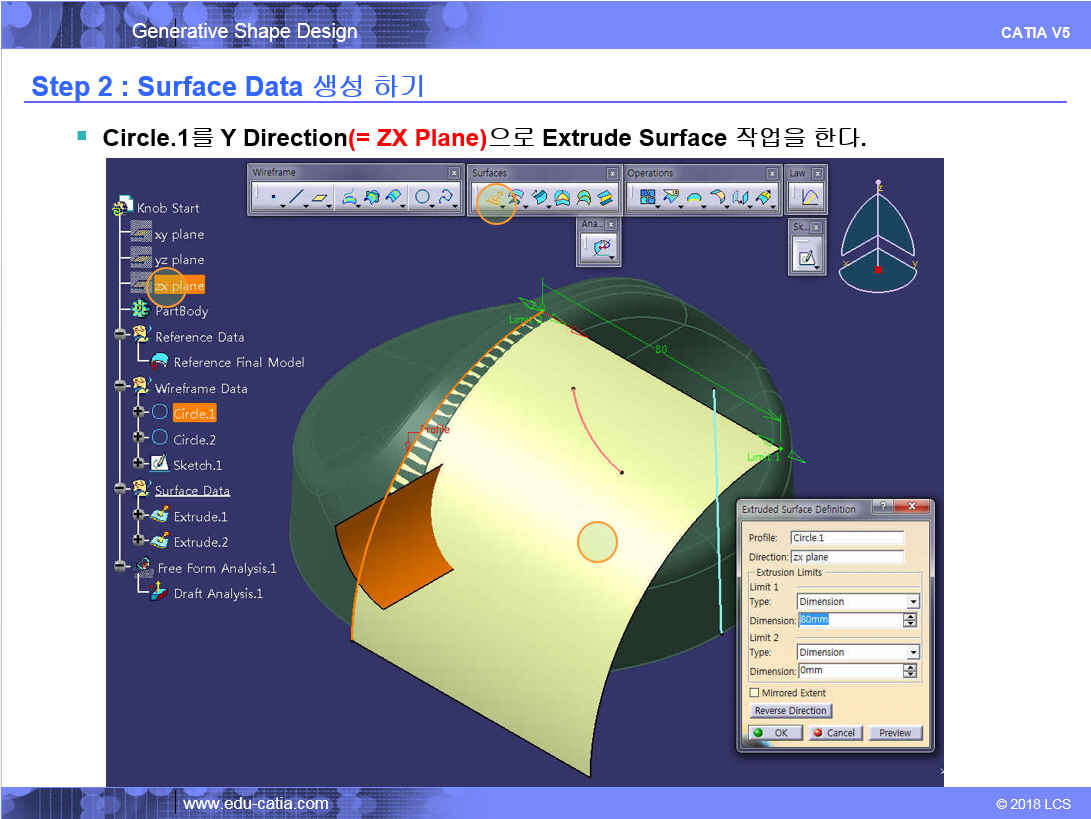Select the Plane tool in Wireframe toolbar

tap(320, 198)
